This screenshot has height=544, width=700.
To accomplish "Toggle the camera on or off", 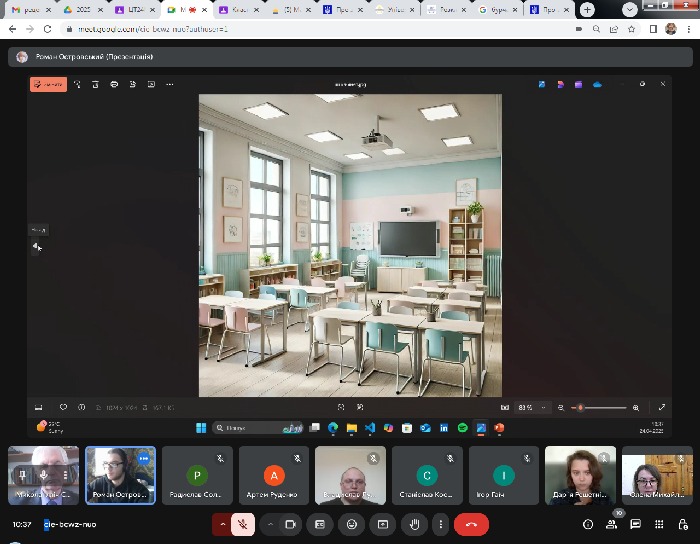I will 291,524.
